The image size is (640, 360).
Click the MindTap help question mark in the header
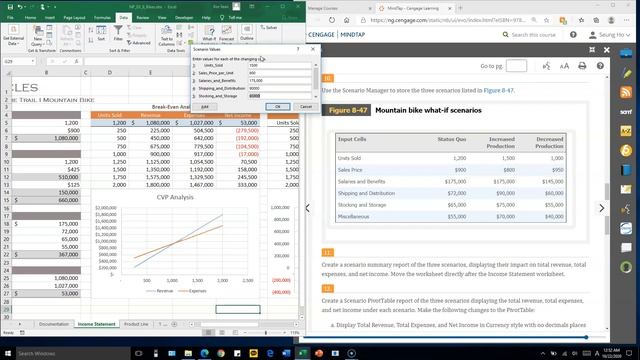573,35
